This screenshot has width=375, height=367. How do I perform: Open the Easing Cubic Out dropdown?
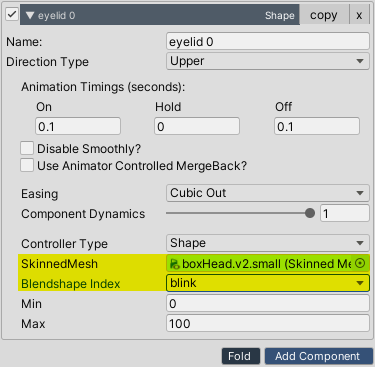(x=268, y=193)
